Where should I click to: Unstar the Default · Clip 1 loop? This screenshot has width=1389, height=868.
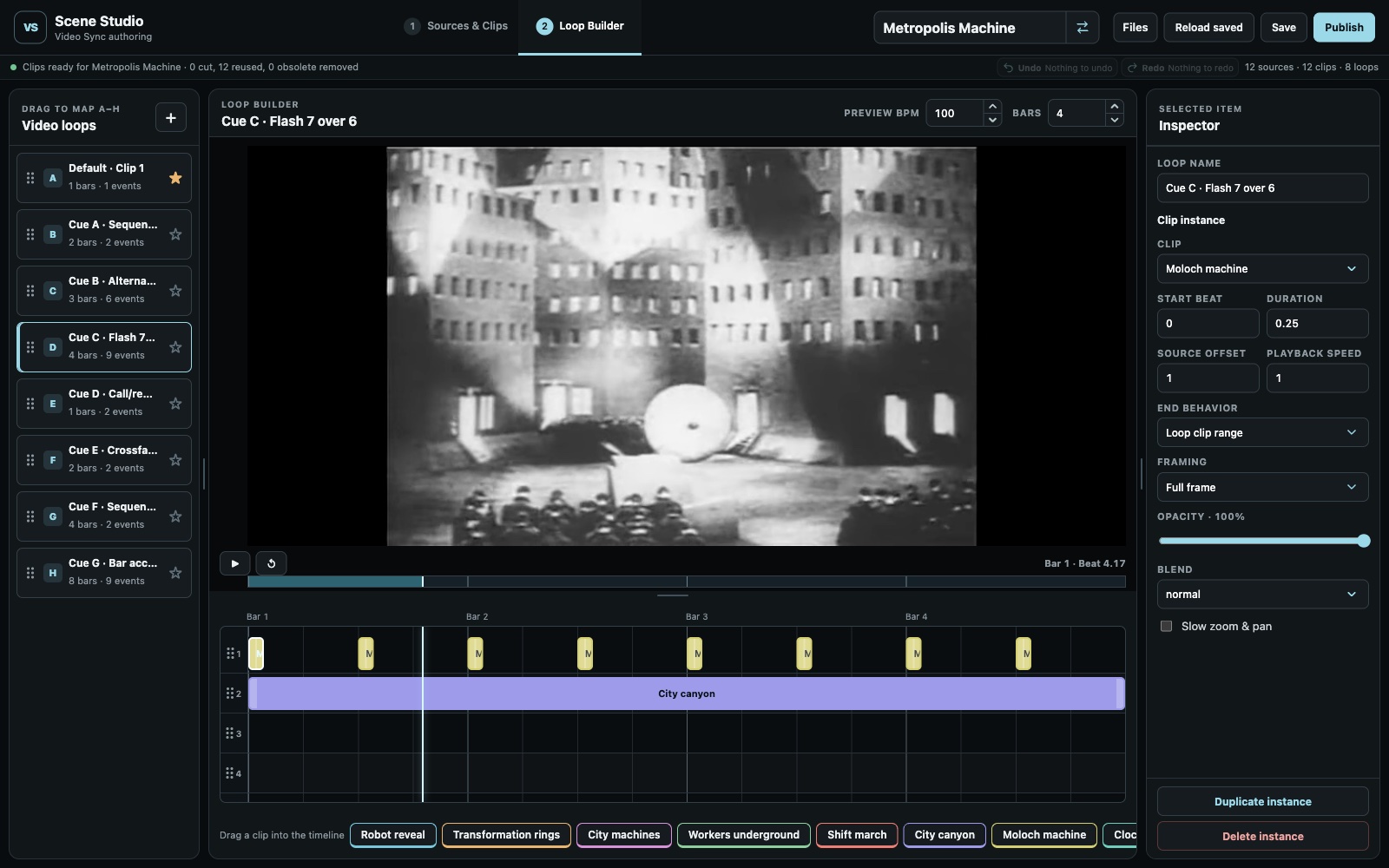click(x=175, y=178)
